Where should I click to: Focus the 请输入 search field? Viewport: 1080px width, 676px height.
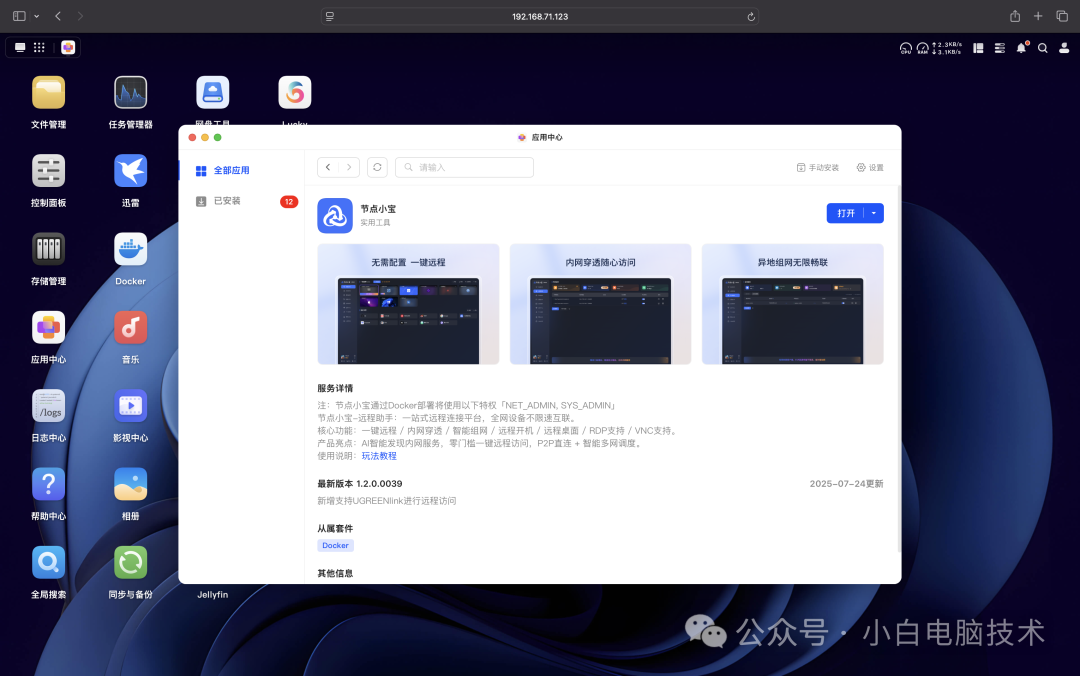click(x=464, y=167)
